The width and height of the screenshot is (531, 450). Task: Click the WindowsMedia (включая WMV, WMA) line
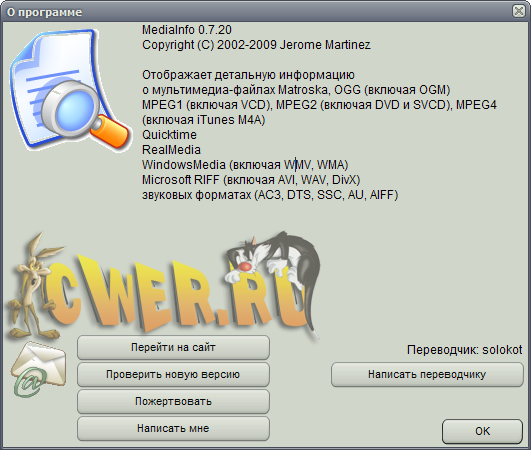click(245, 165)
